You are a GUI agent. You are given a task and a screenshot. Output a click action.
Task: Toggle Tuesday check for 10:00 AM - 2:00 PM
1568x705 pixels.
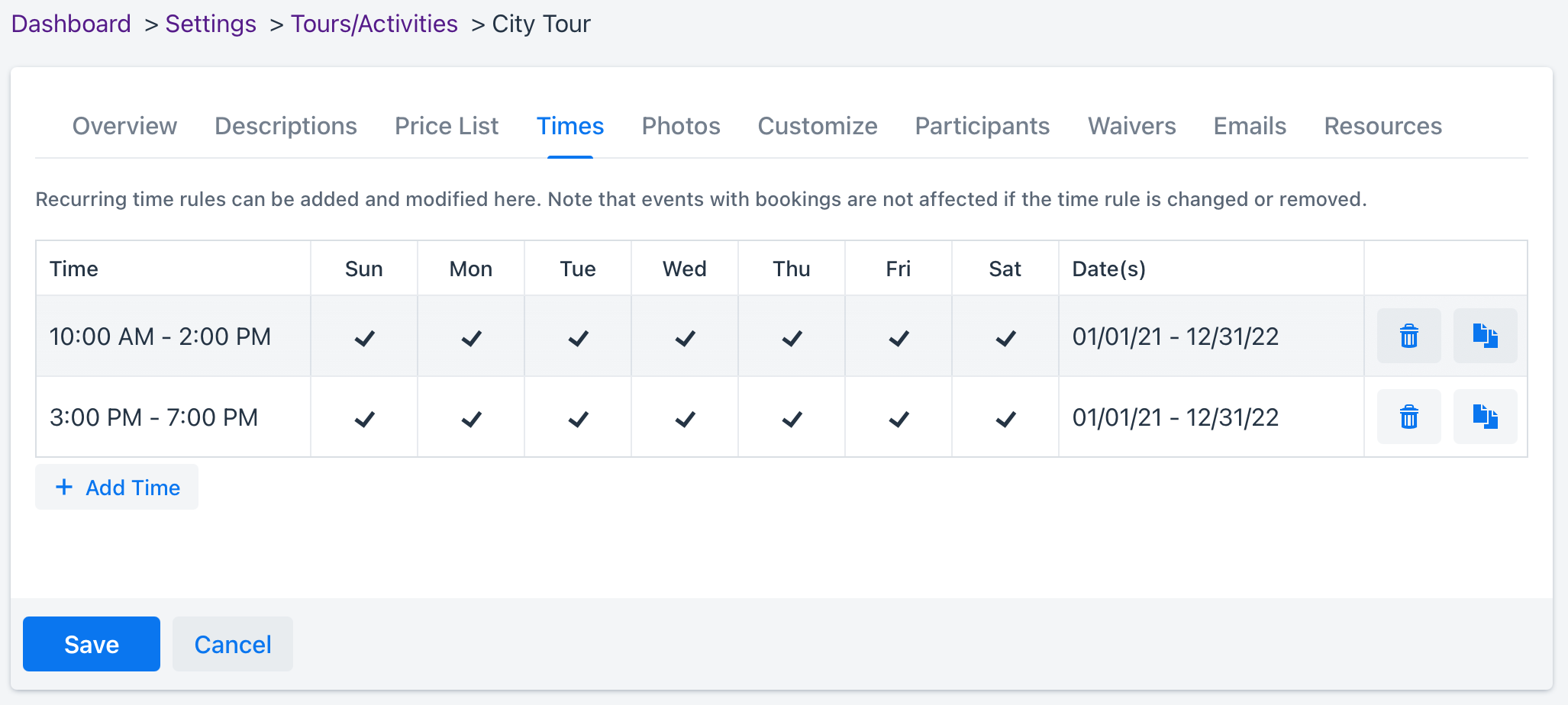click(578, 337)
